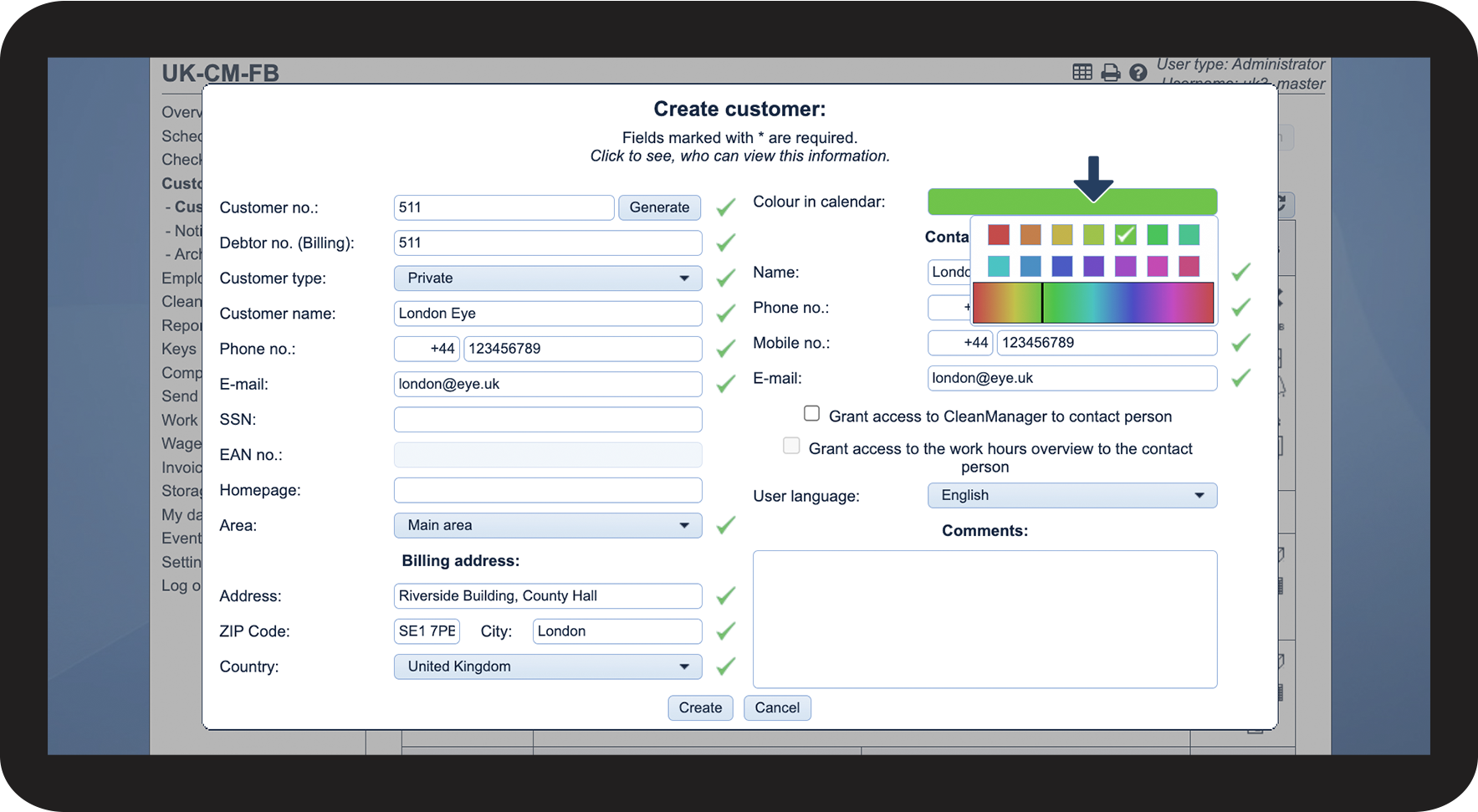Click the City input field
Image resolution: width=1478 pixels, height=812 pixels.
[x=617, y=631]
